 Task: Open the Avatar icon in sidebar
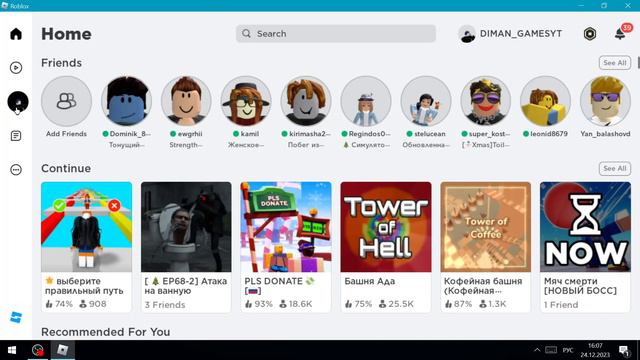[18, 101]
